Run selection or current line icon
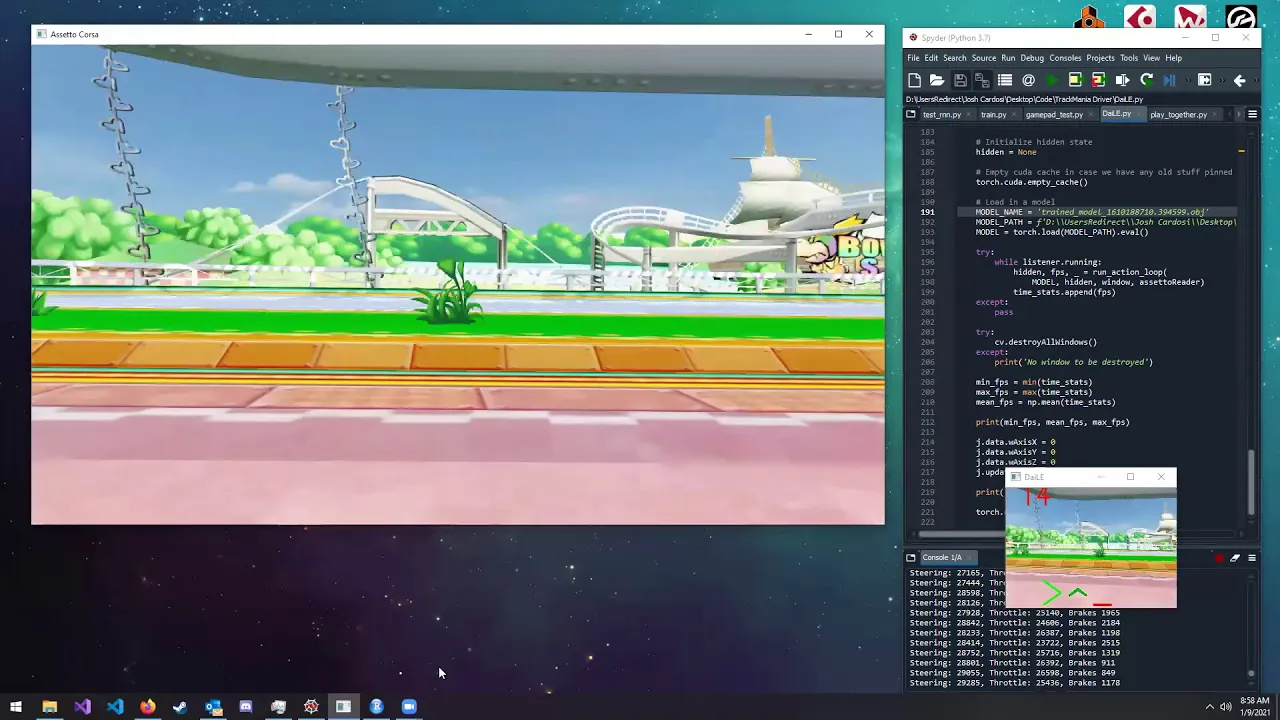This screenshot has width=1280, height=720. tap(1122, 80)
